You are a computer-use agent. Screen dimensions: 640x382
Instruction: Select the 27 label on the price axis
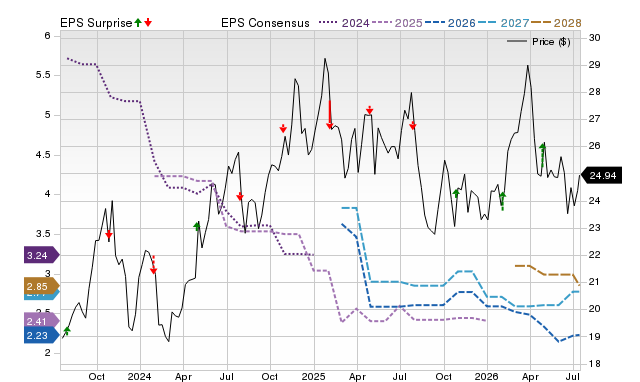(x=594, y=119)
